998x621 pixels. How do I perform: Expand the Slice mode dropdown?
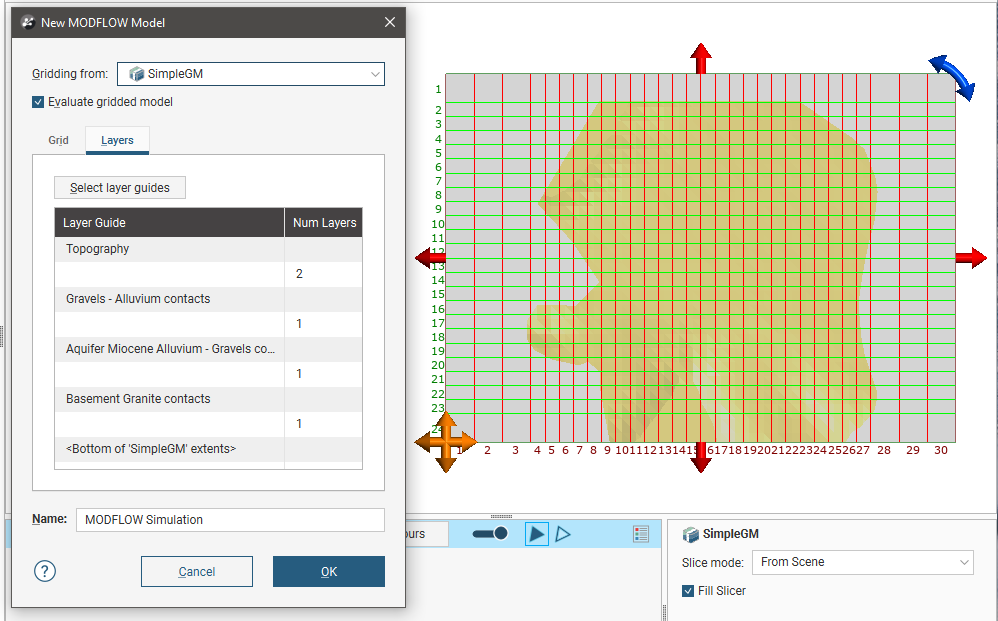862,562
